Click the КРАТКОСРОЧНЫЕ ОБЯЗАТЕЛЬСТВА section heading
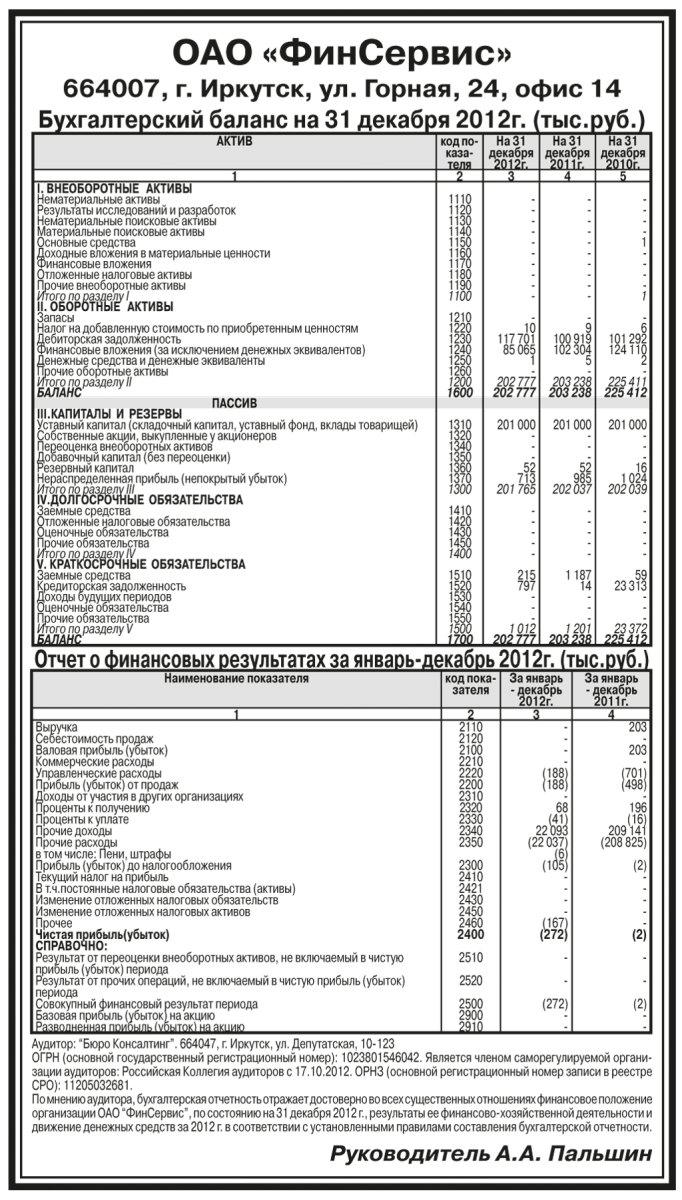 point(142,565)
